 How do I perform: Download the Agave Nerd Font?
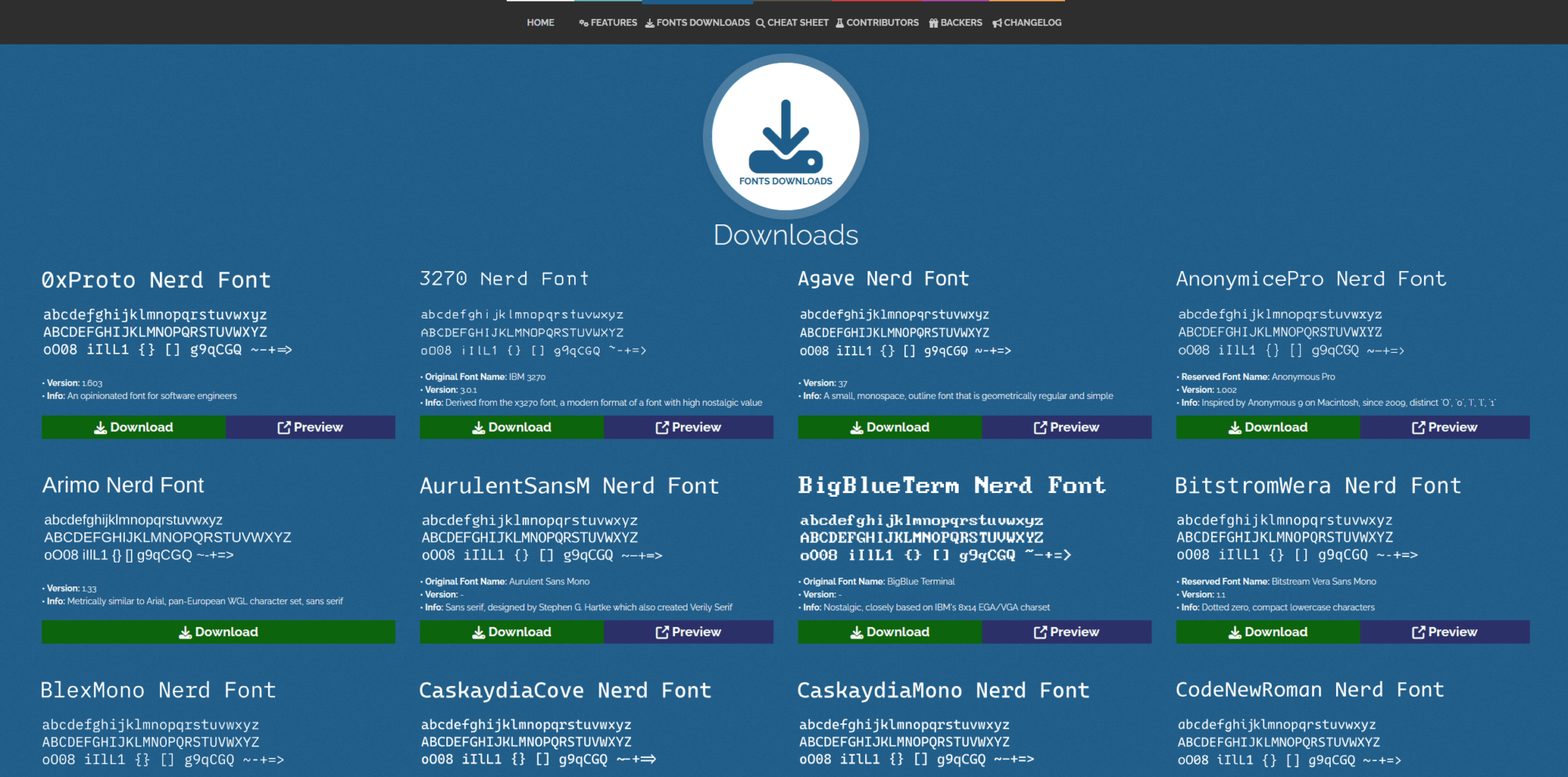889,427
